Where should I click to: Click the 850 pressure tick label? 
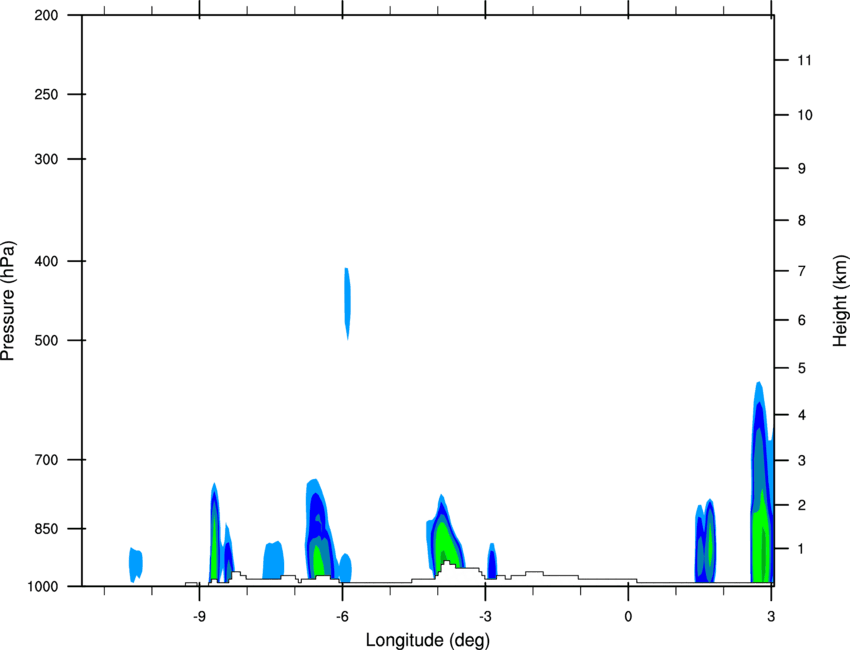point(46,529)
